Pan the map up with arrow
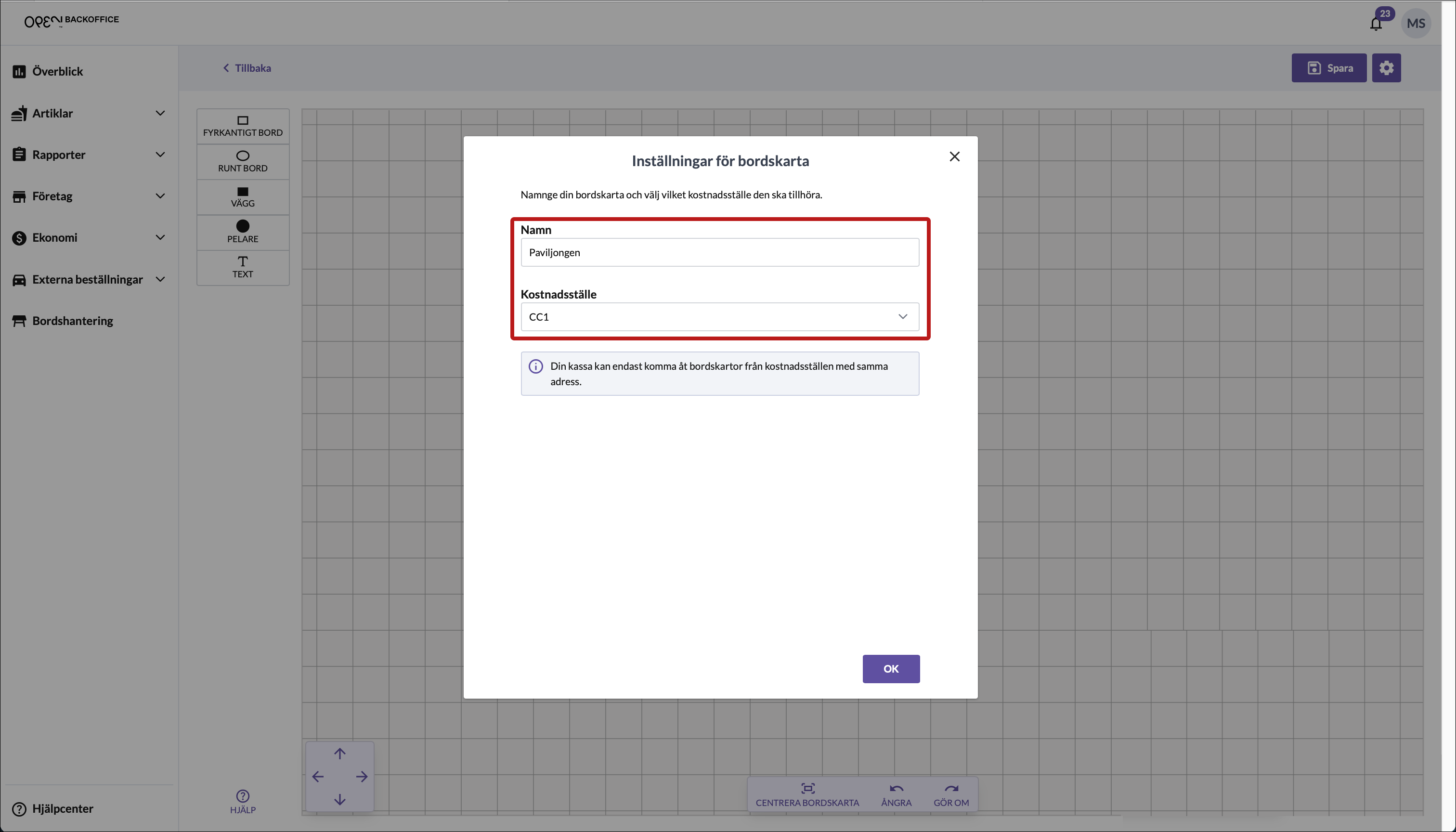 (x=339, y=754)
